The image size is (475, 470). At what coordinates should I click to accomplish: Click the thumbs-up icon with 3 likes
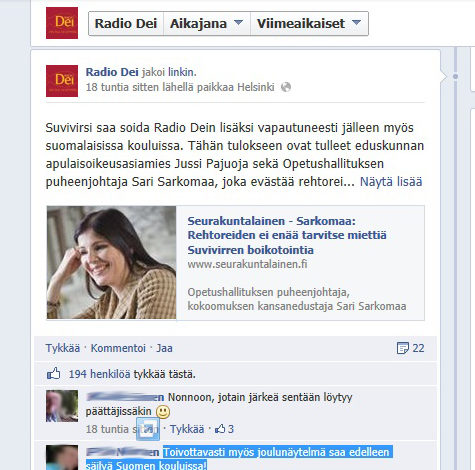point(220,429)
